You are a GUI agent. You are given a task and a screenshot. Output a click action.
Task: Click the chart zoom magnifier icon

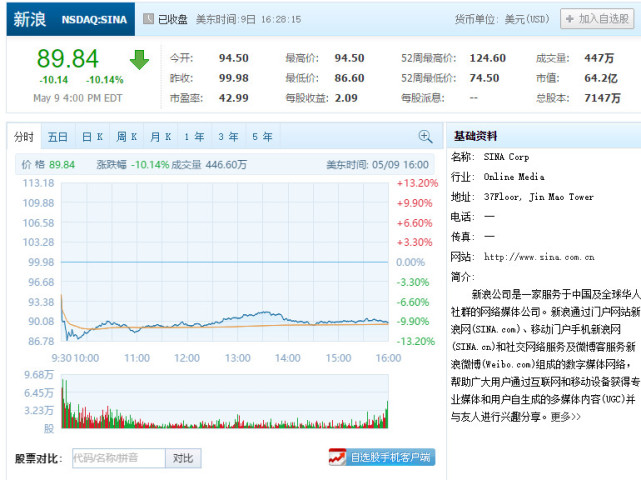click(x=425, y=137)
